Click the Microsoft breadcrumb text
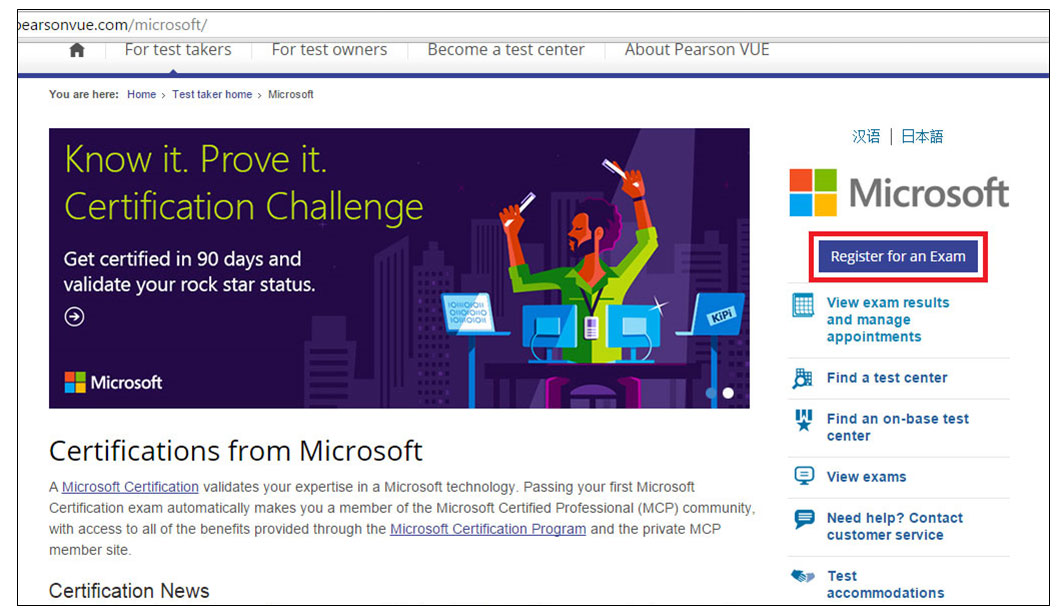The height and width of the screenshot is (616, 1064). pyautogui.click(x=290, y=94)
